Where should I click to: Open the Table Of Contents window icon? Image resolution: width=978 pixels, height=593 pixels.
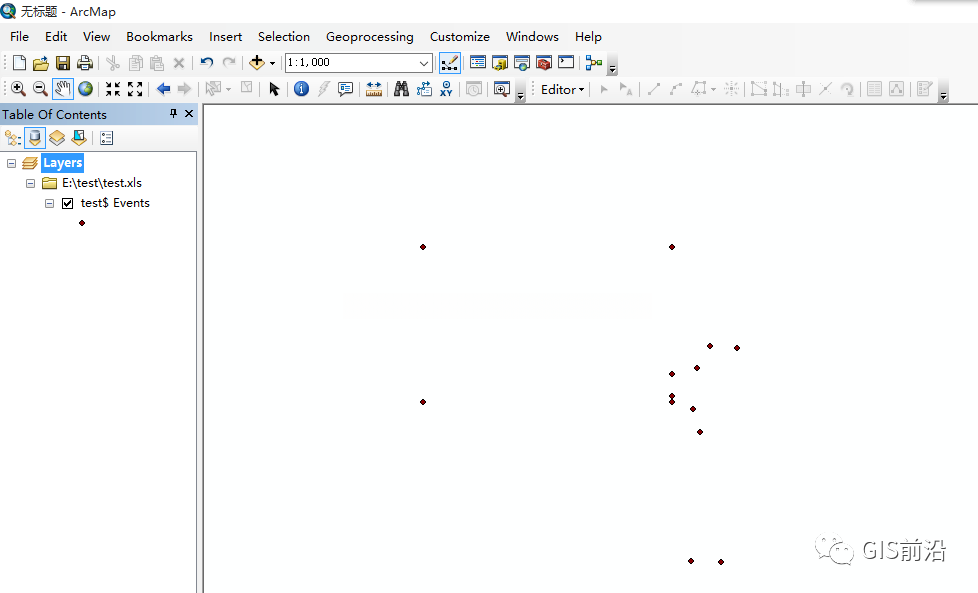tap(478, 62)
